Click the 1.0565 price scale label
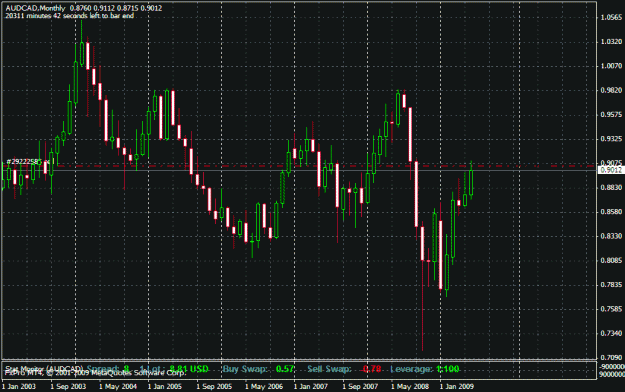625x392 pixels. point(611,17)
